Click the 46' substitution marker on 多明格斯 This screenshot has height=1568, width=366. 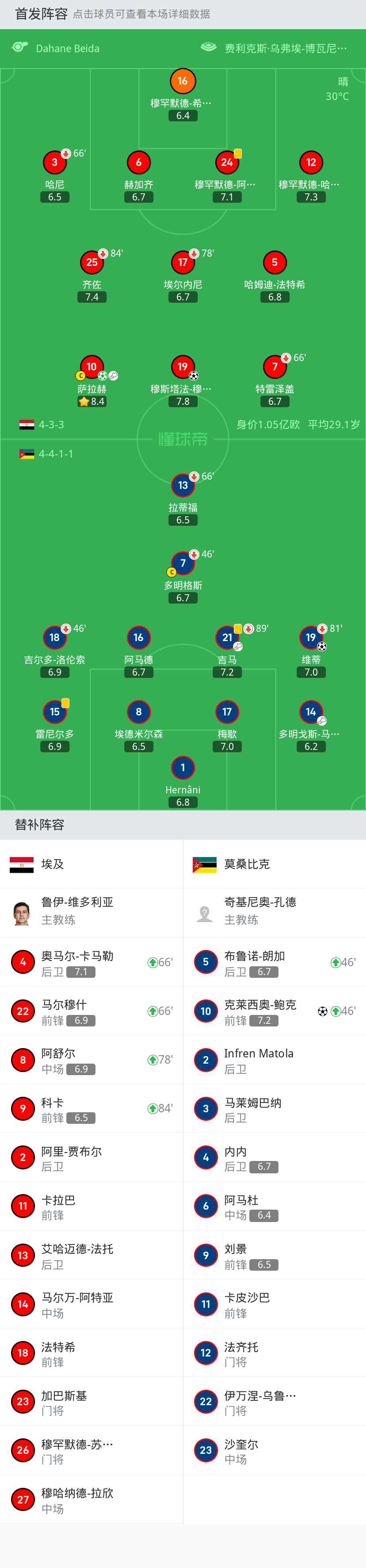193,555
